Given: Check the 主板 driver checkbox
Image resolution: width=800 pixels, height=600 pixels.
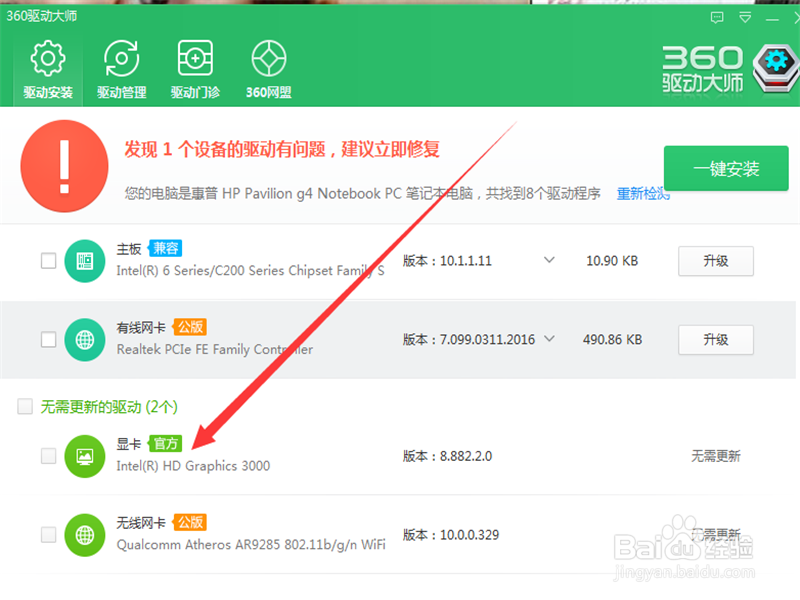Looking at the screenshot, I should tap(48, 261).
